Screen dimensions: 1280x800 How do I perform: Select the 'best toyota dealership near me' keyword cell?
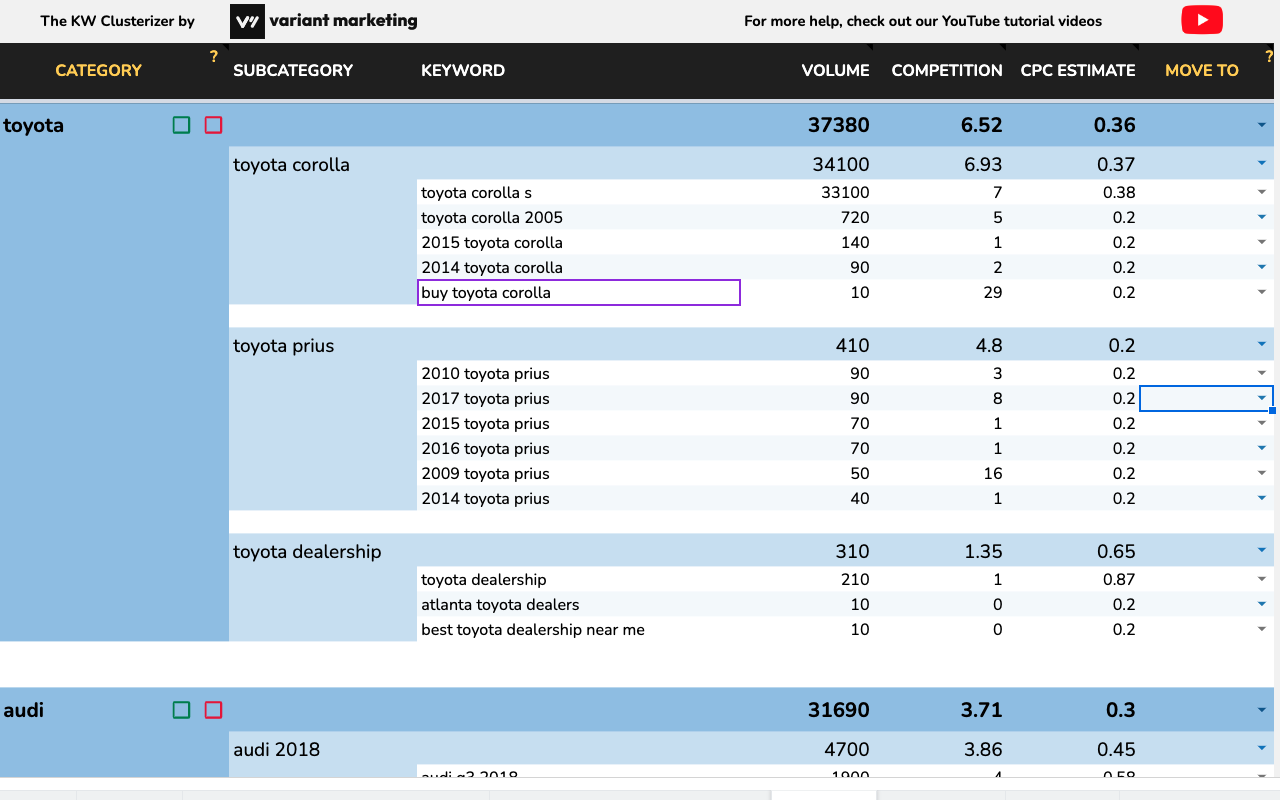(x=579, y=629)
